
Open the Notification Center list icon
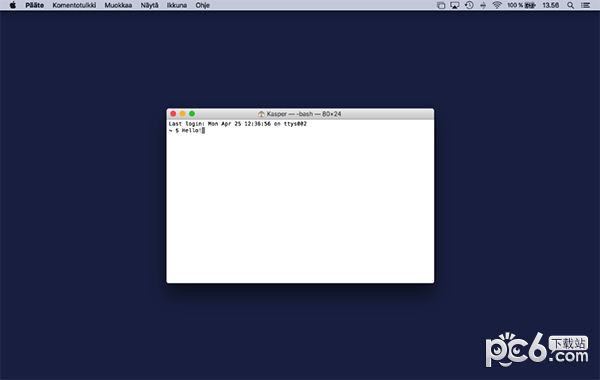pos(585,5)
